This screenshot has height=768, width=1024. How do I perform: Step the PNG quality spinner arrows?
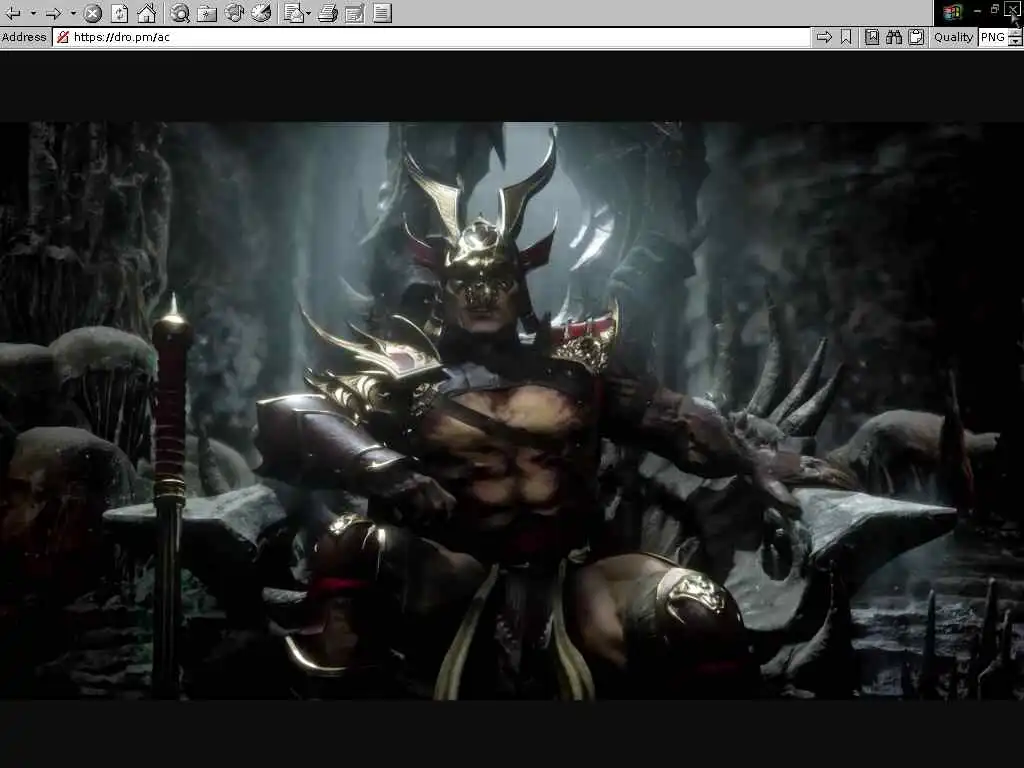click(1015, 37)
